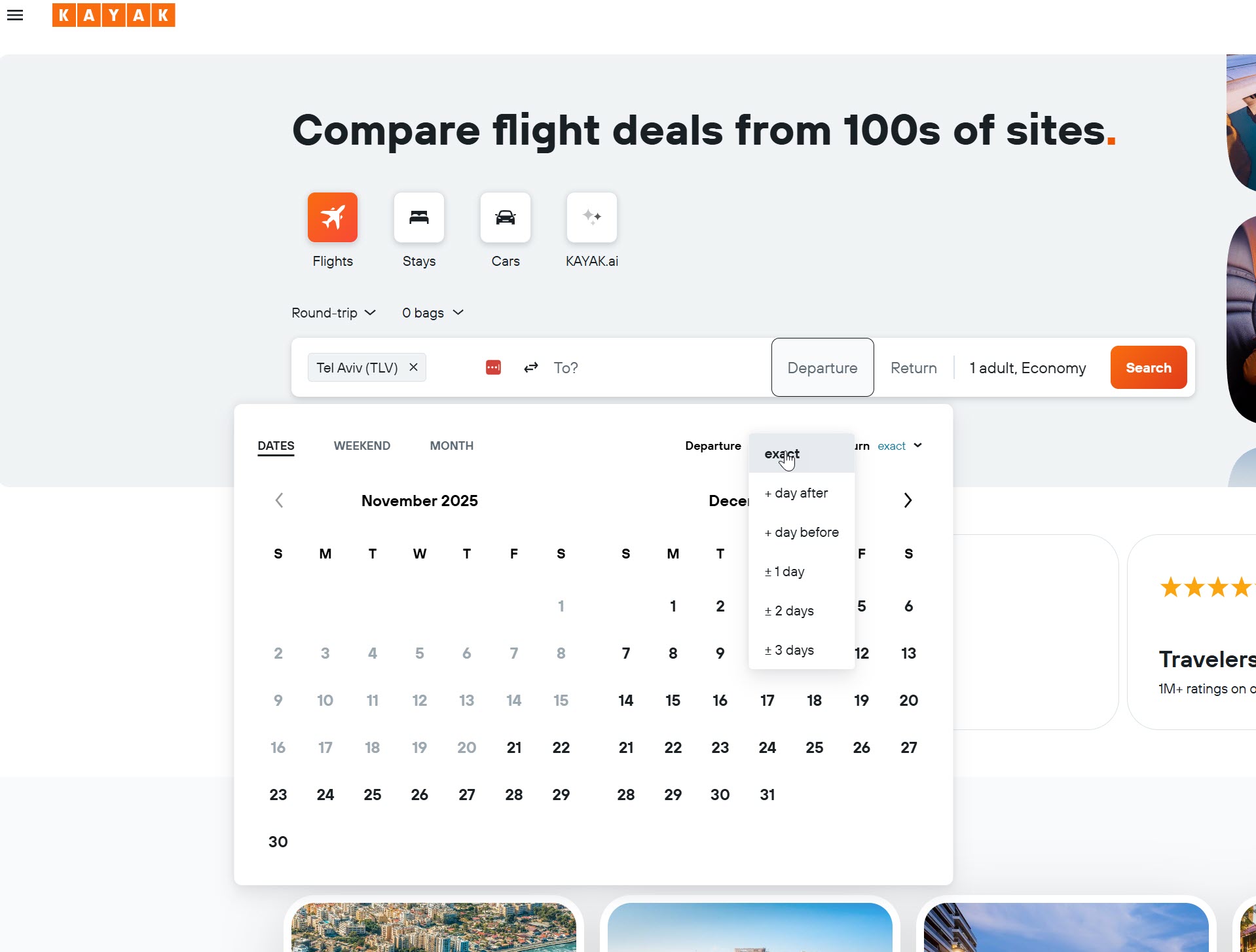This screenshot has height=952, width=1256.
Task: Select November 23 in the calendar
Action: pos(278,795)
